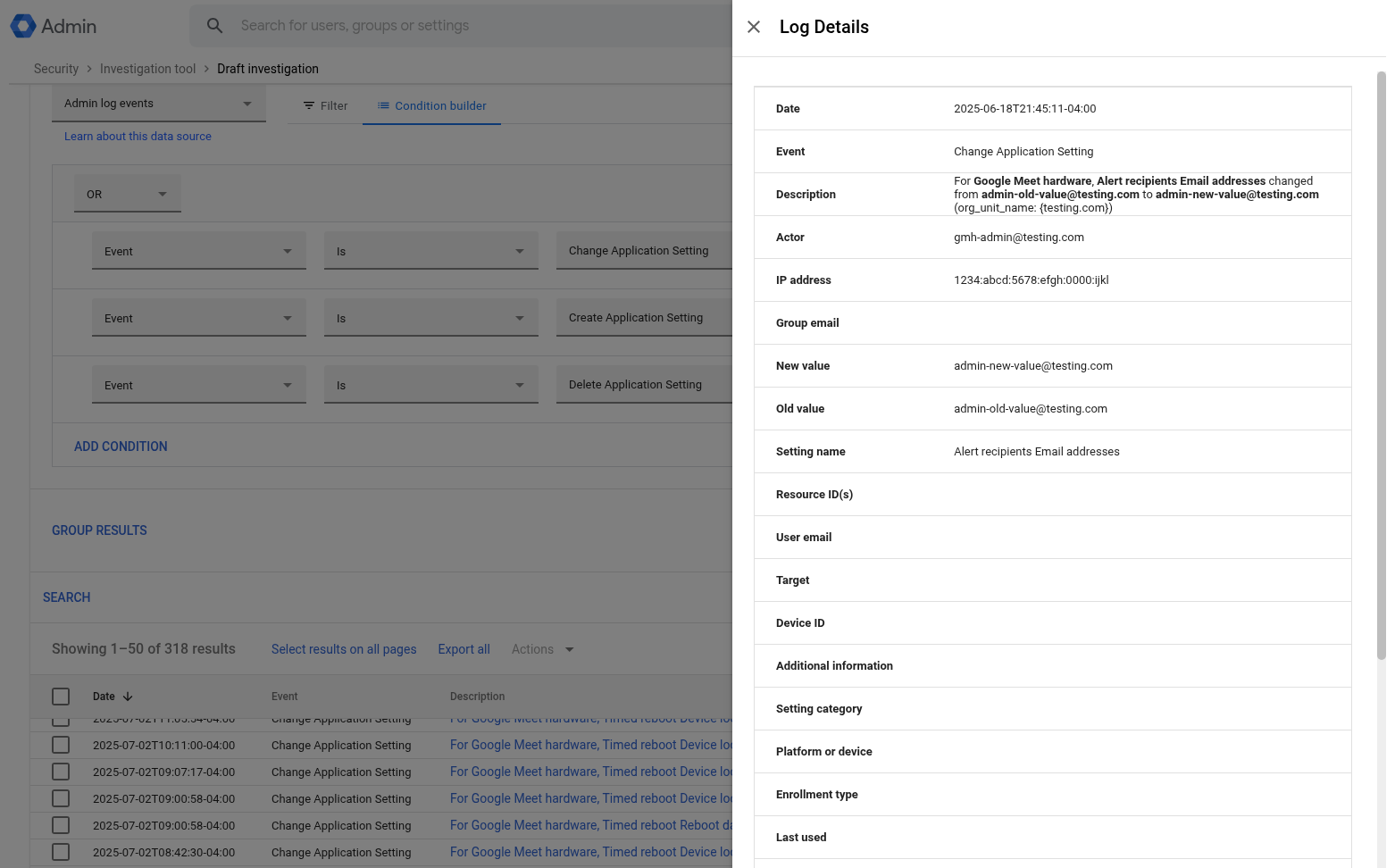The width and height of the screenshot is (1395, 868).
Task: Click Export all link
Action: (464, 649)
